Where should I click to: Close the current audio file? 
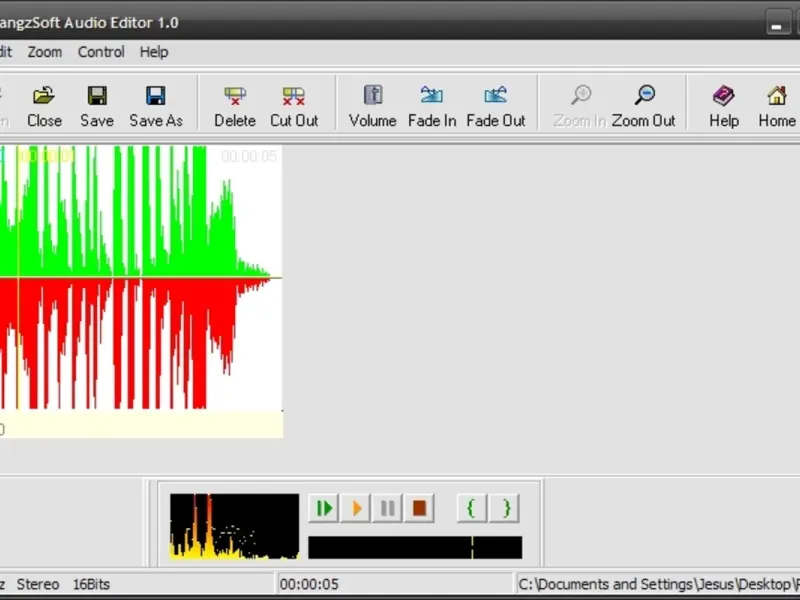(44, 106)
